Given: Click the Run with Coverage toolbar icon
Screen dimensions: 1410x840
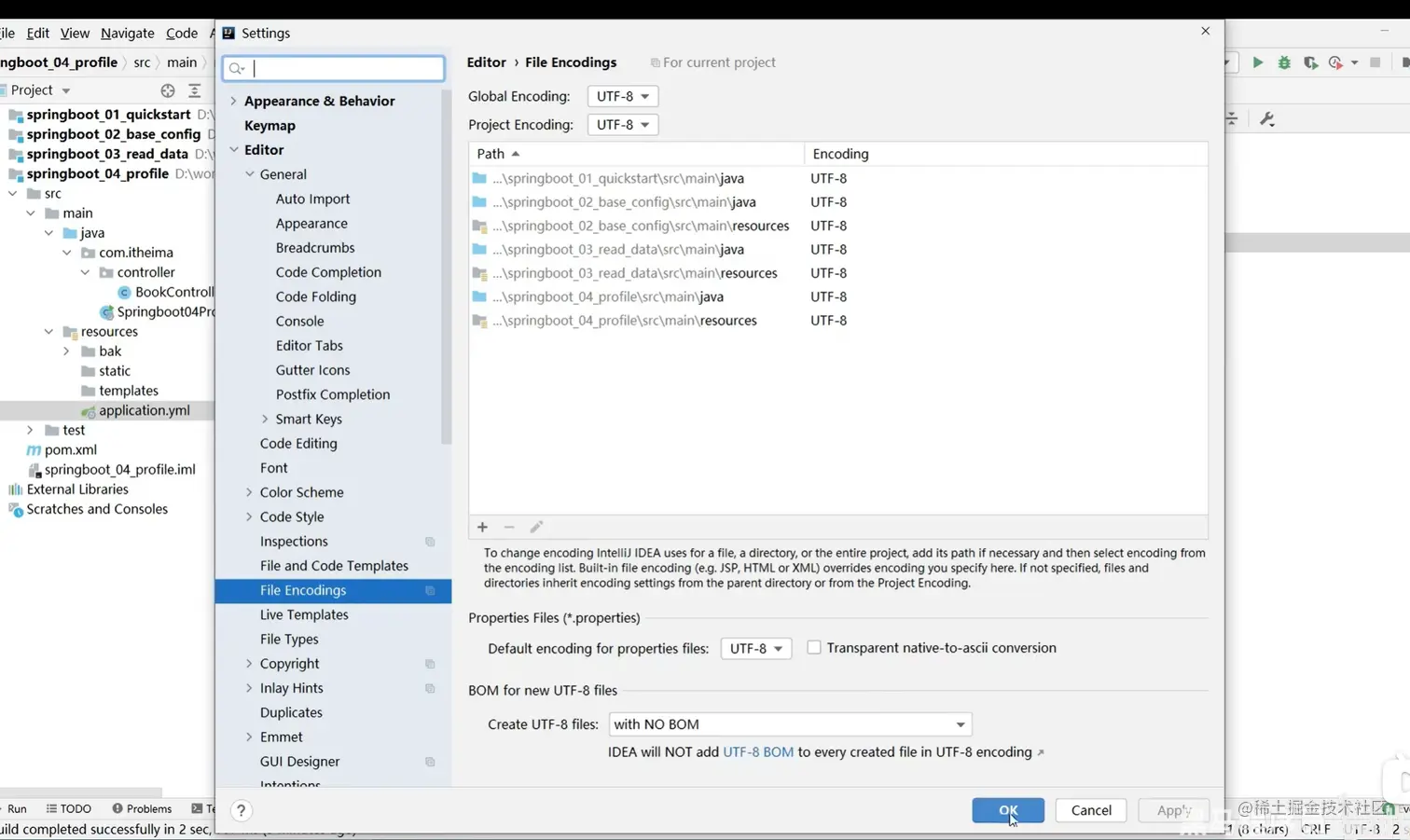Looking at the screenshot, I should pos(1310,62).
